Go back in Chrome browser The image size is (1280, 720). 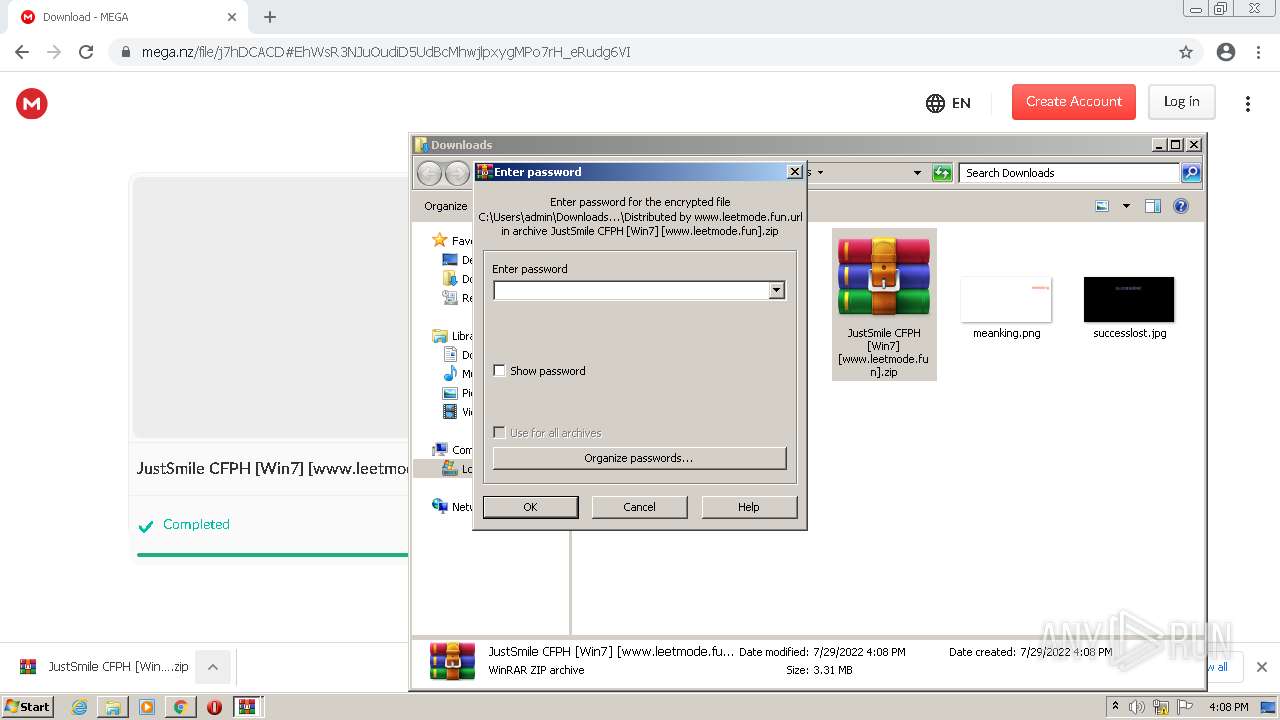[x=22, y=52]
